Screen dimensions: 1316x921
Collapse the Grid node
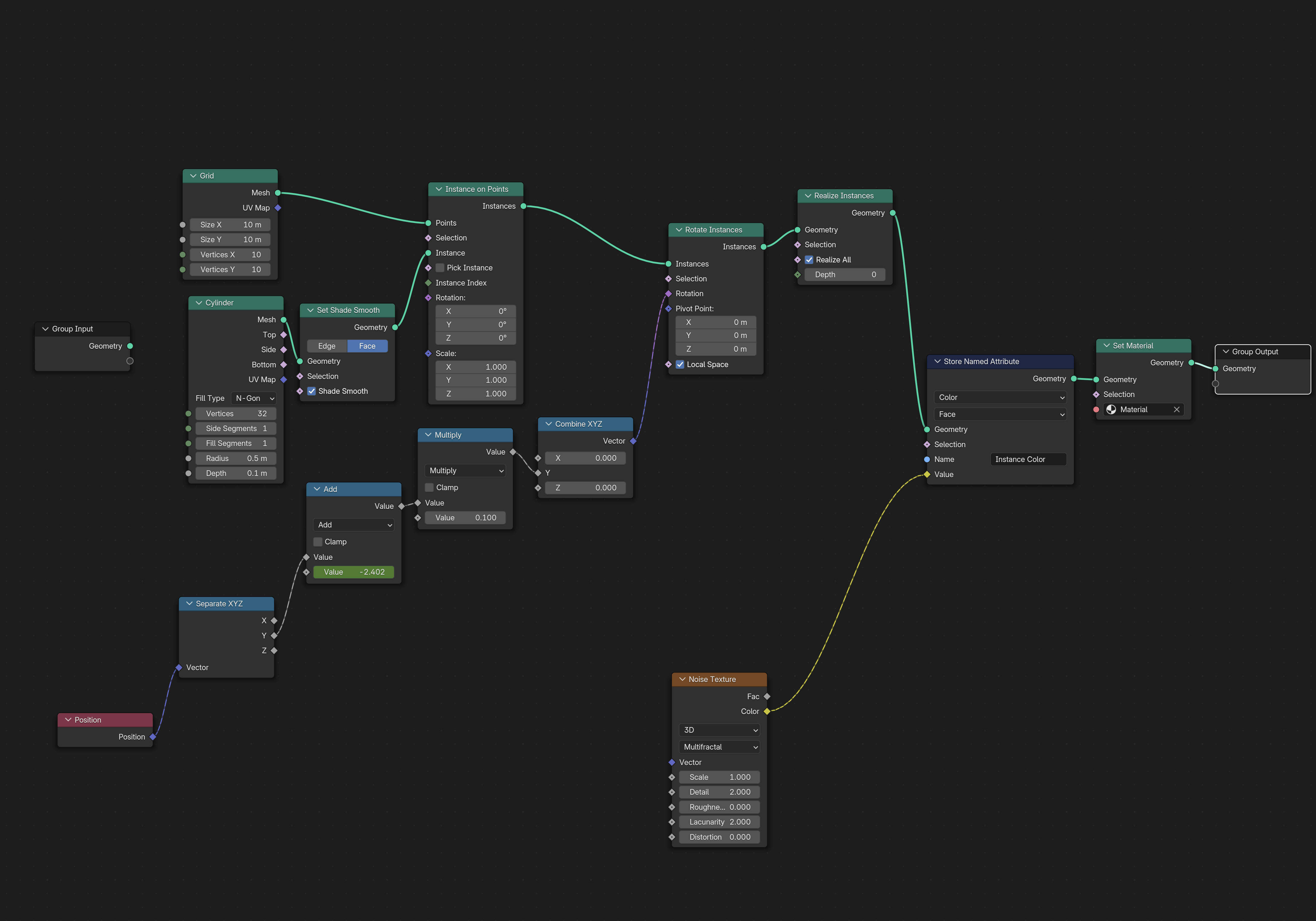point(193,176)
